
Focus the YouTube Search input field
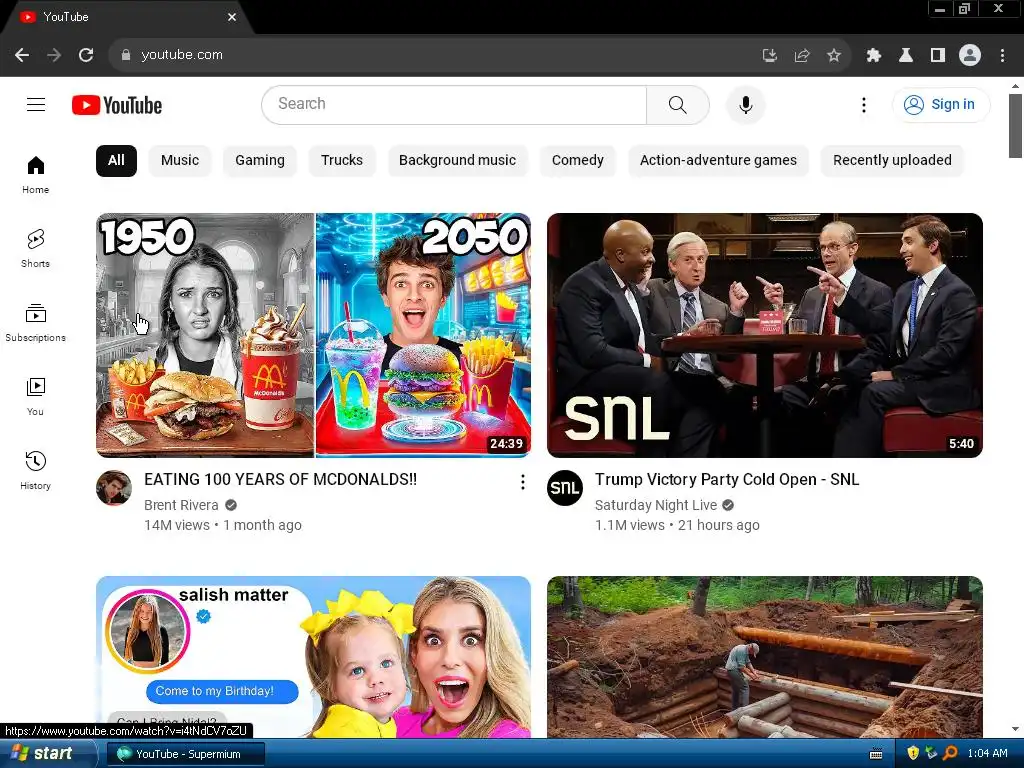[x=454, y=104]
